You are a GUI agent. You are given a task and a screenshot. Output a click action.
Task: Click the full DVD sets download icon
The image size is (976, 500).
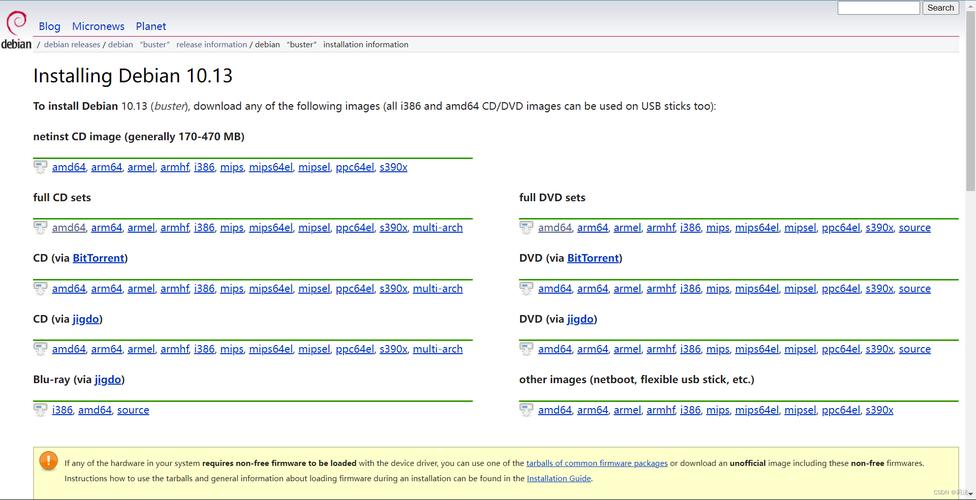click(x=526, y=227)
